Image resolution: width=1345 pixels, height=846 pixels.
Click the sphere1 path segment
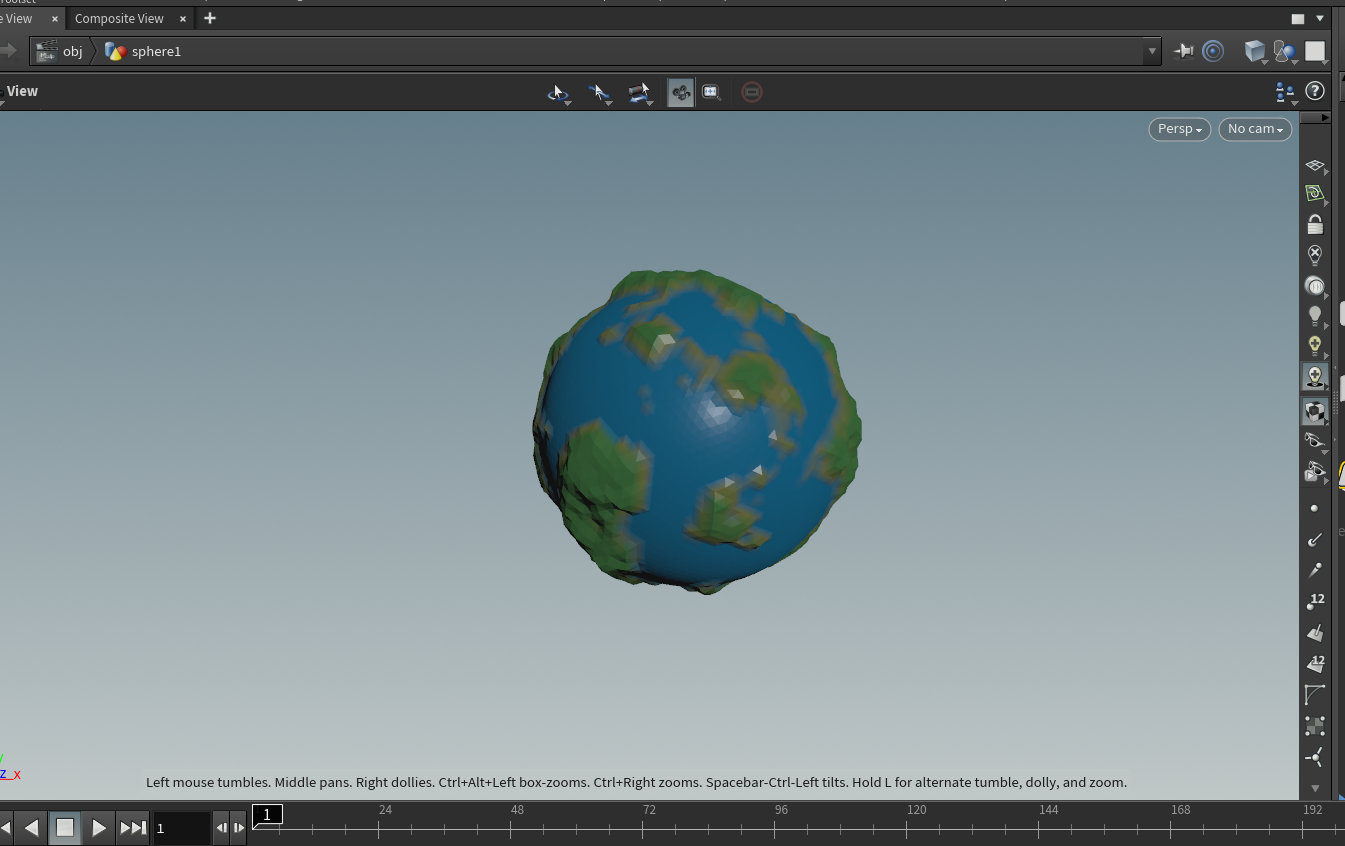coord(156,51)
